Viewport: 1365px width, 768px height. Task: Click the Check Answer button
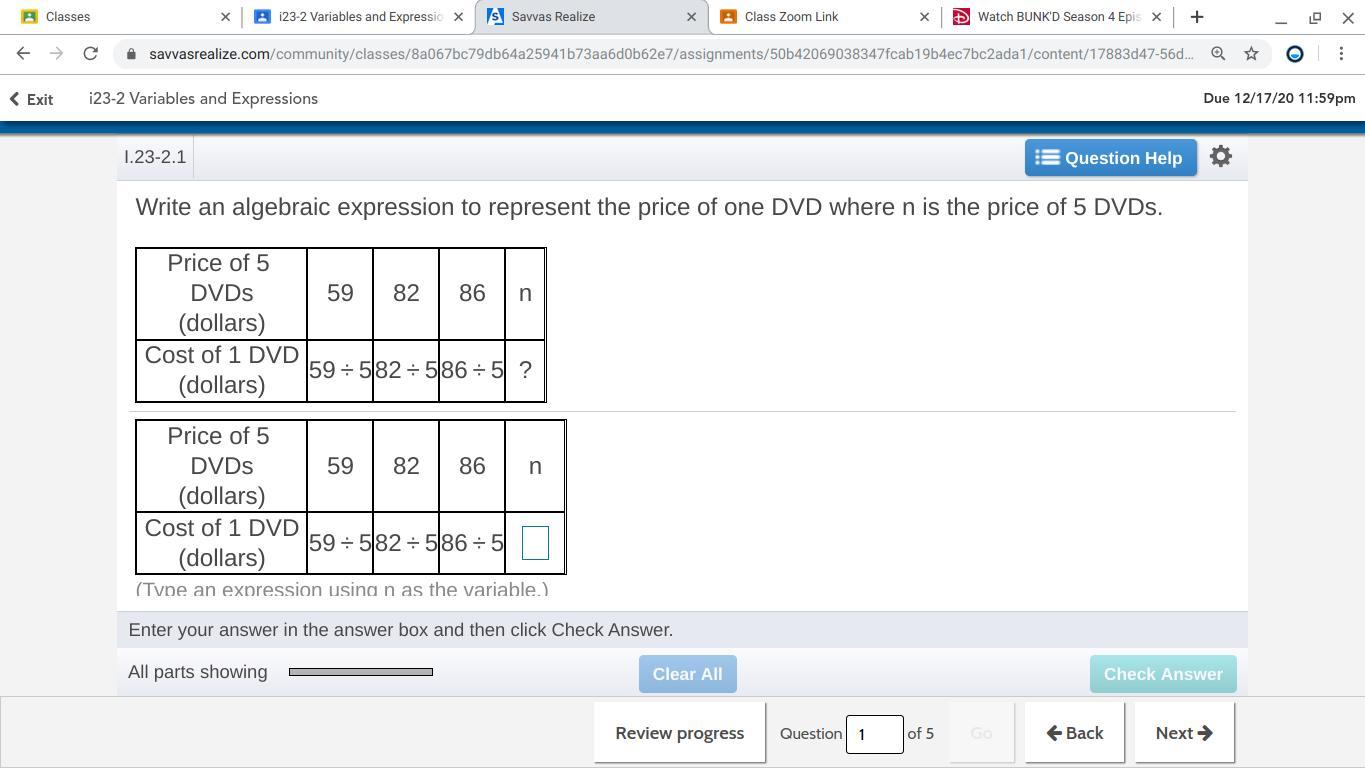[1163, 674]
